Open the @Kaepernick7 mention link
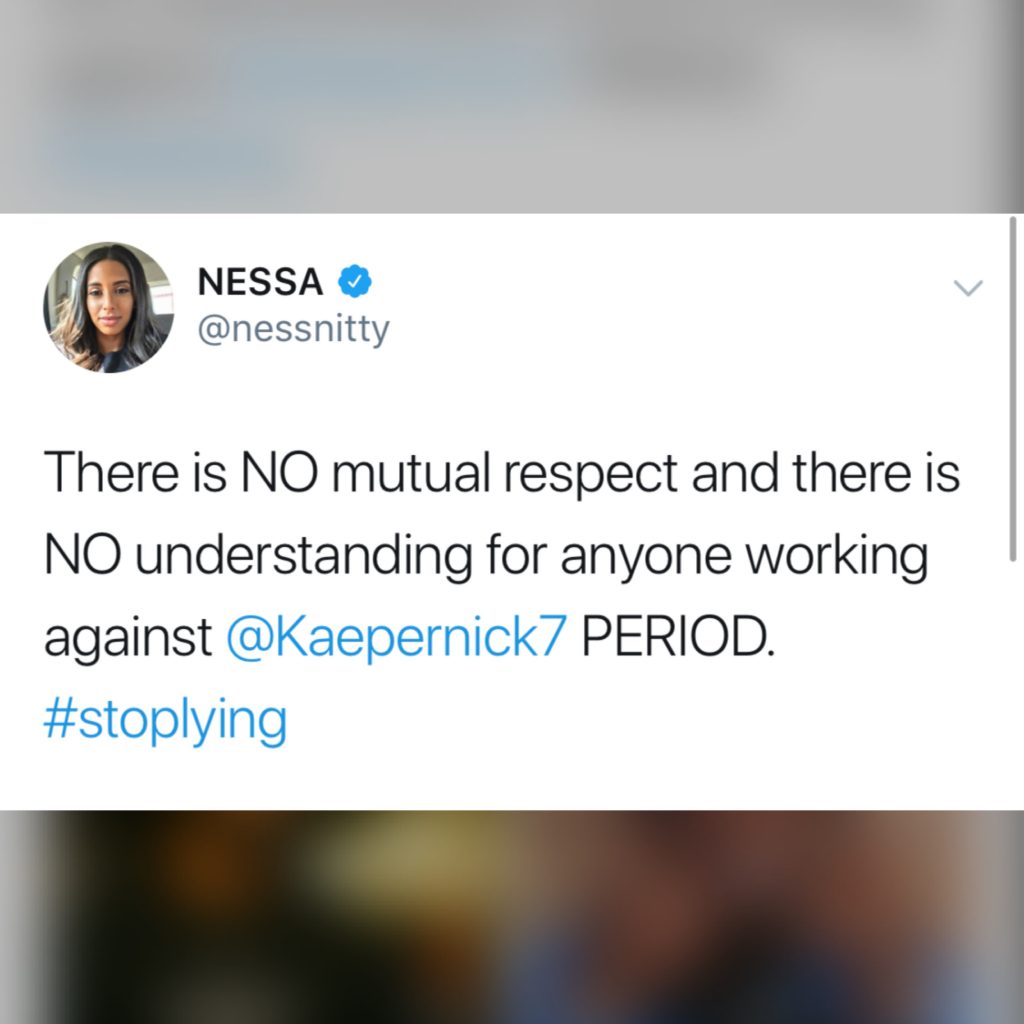Image resolution: width=1024 pixels, height=1024 pixels. coord(397,636)
